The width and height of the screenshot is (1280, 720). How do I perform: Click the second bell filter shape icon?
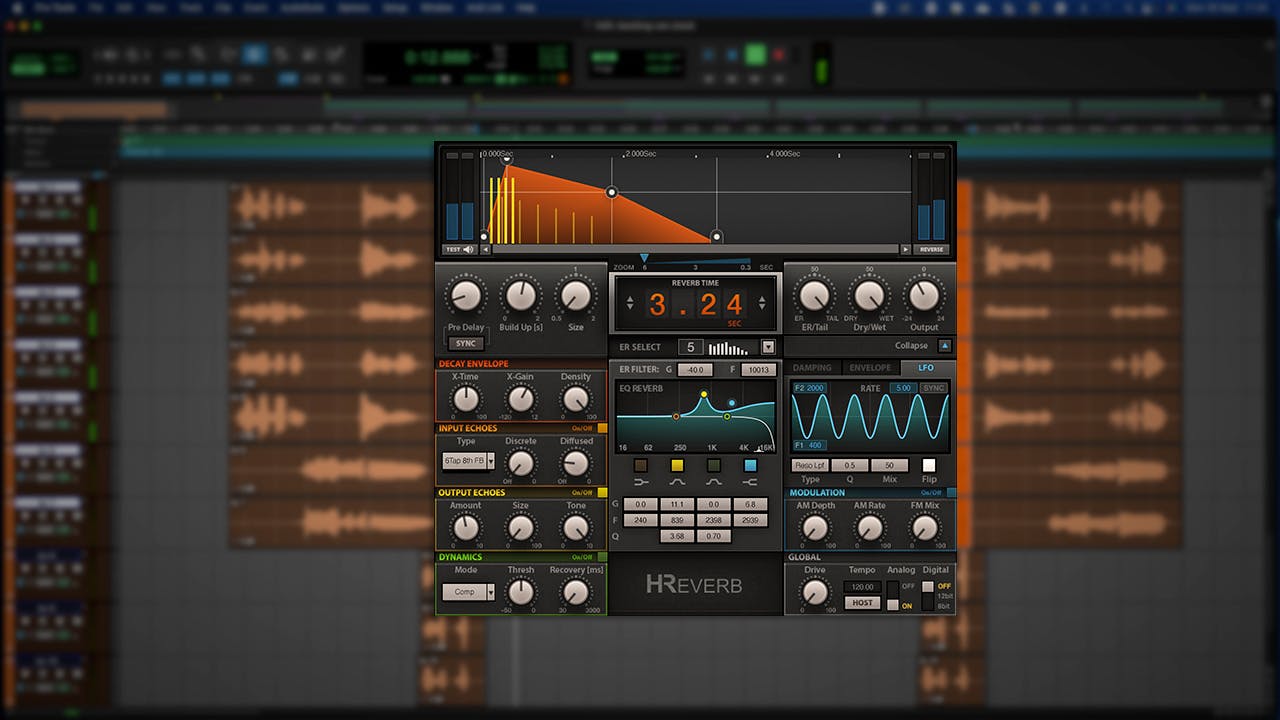point(714,482)
